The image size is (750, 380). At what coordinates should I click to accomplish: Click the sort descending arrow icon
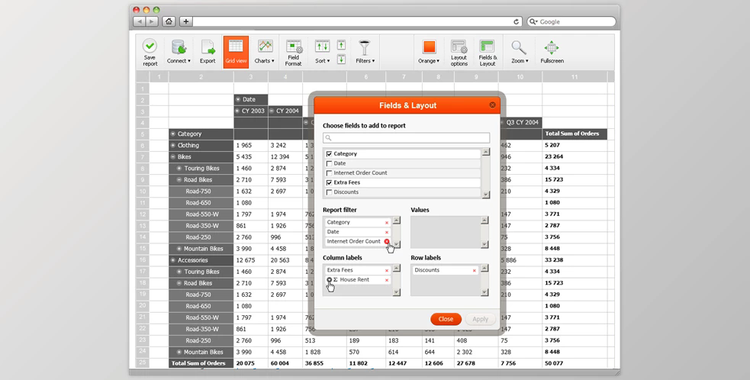341,59
